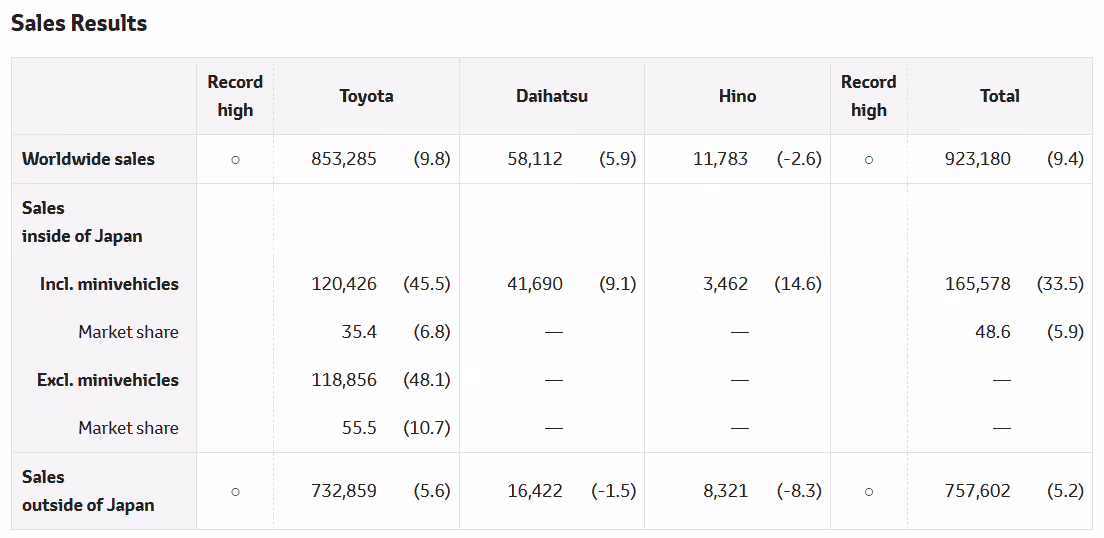Click the "Excl. minivehicles" row label
The width and height of the screenshot is (1104, 538).
coord(108,380)
